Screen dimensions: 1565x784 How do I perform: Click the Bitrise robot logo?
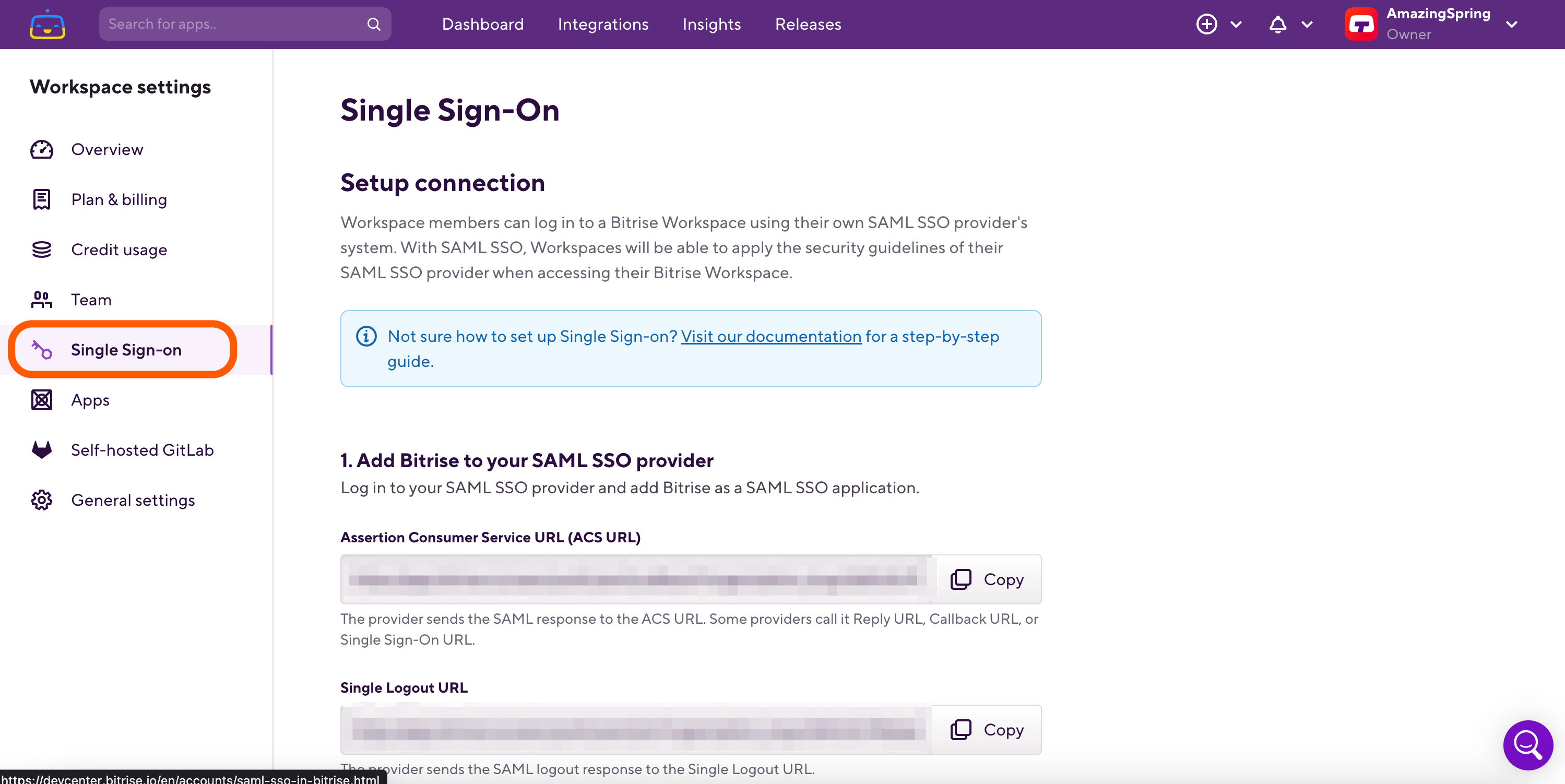tap(47, 25)
